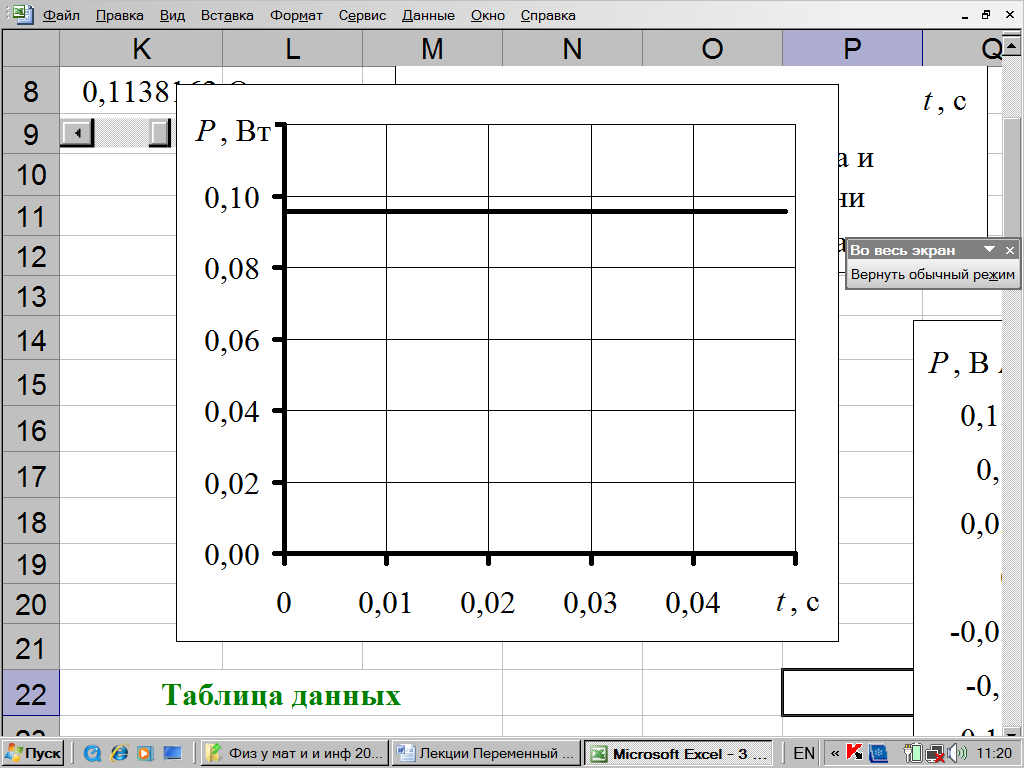Open the Сервис menu
The height and width of the screenshot is (768, 1024).
click(x=362, y=15)
